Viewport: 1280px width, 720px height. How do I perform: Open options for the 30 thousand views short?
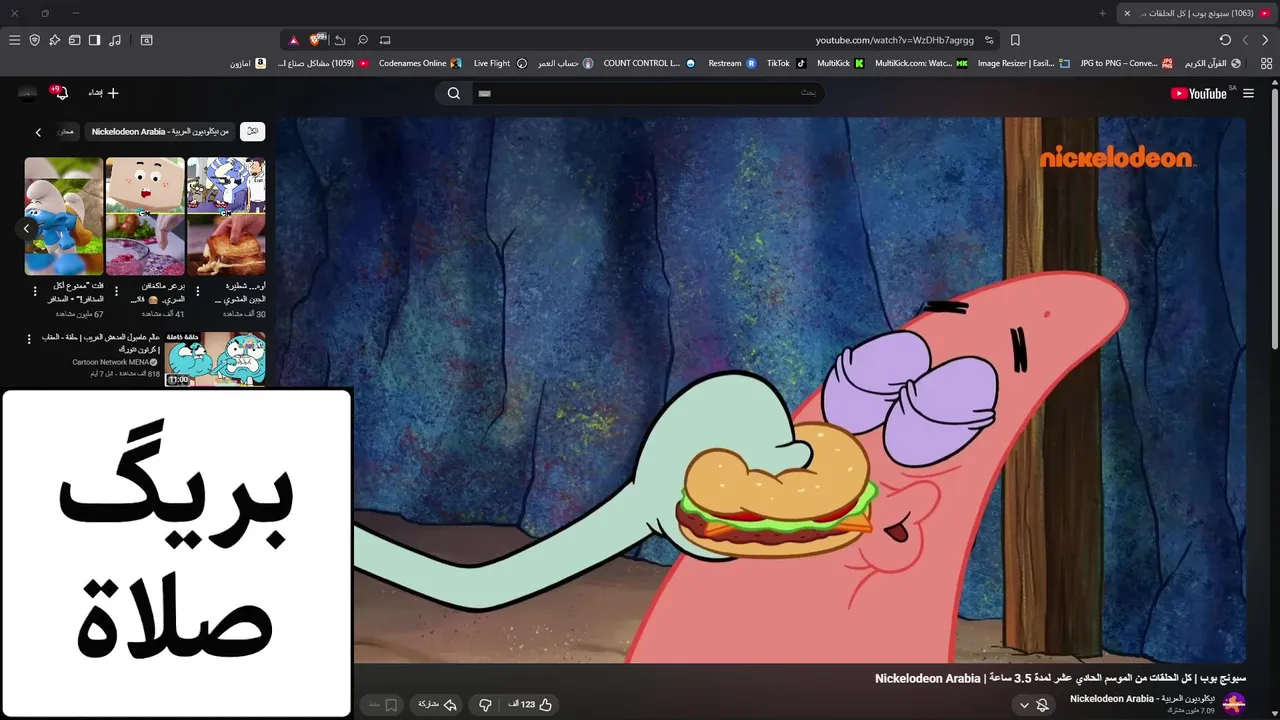[x=197, y=292]
